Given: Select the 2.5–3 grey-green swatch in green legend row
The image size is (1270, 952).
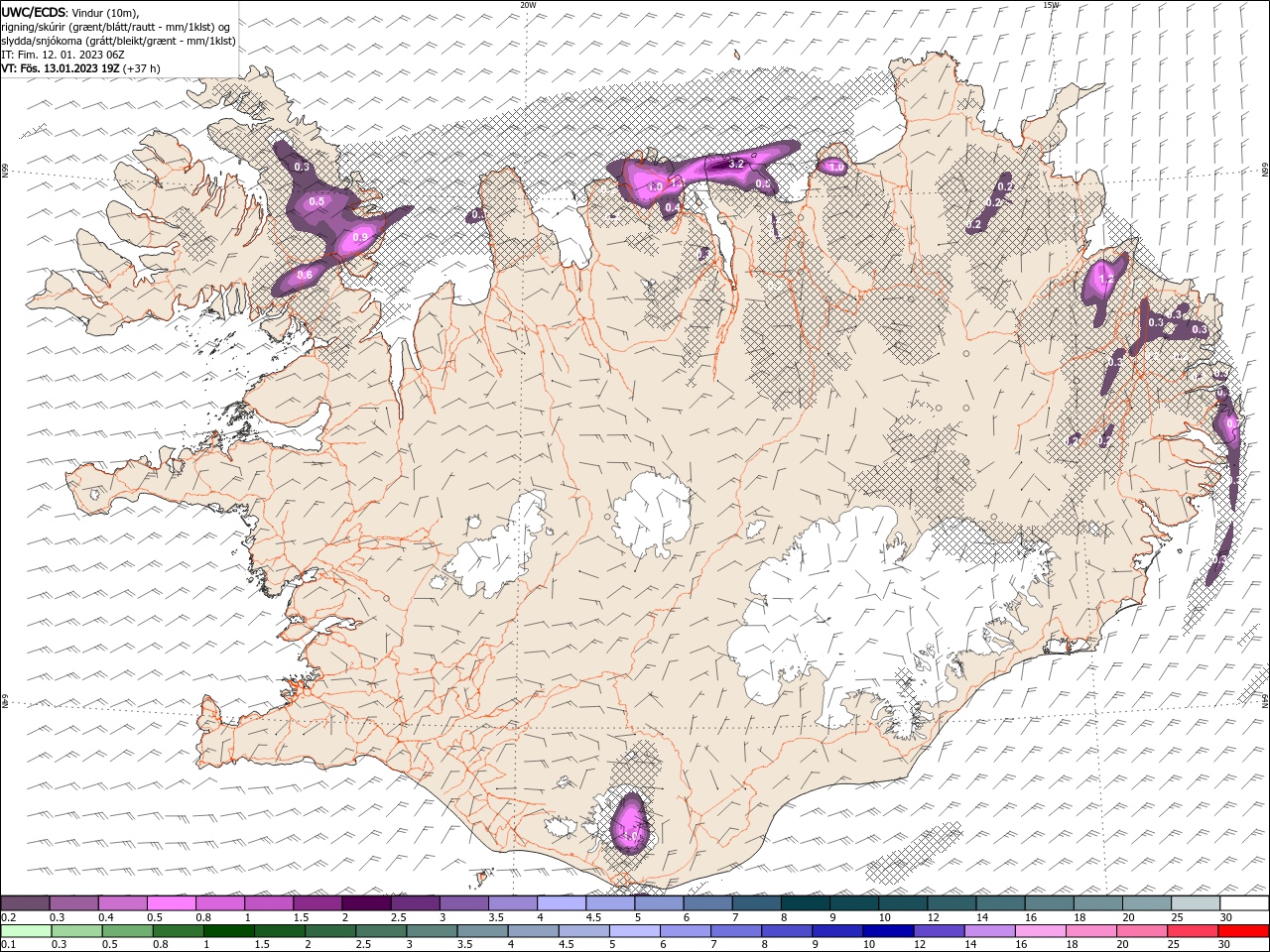Looking at the screenshot, I should (381, 930).
